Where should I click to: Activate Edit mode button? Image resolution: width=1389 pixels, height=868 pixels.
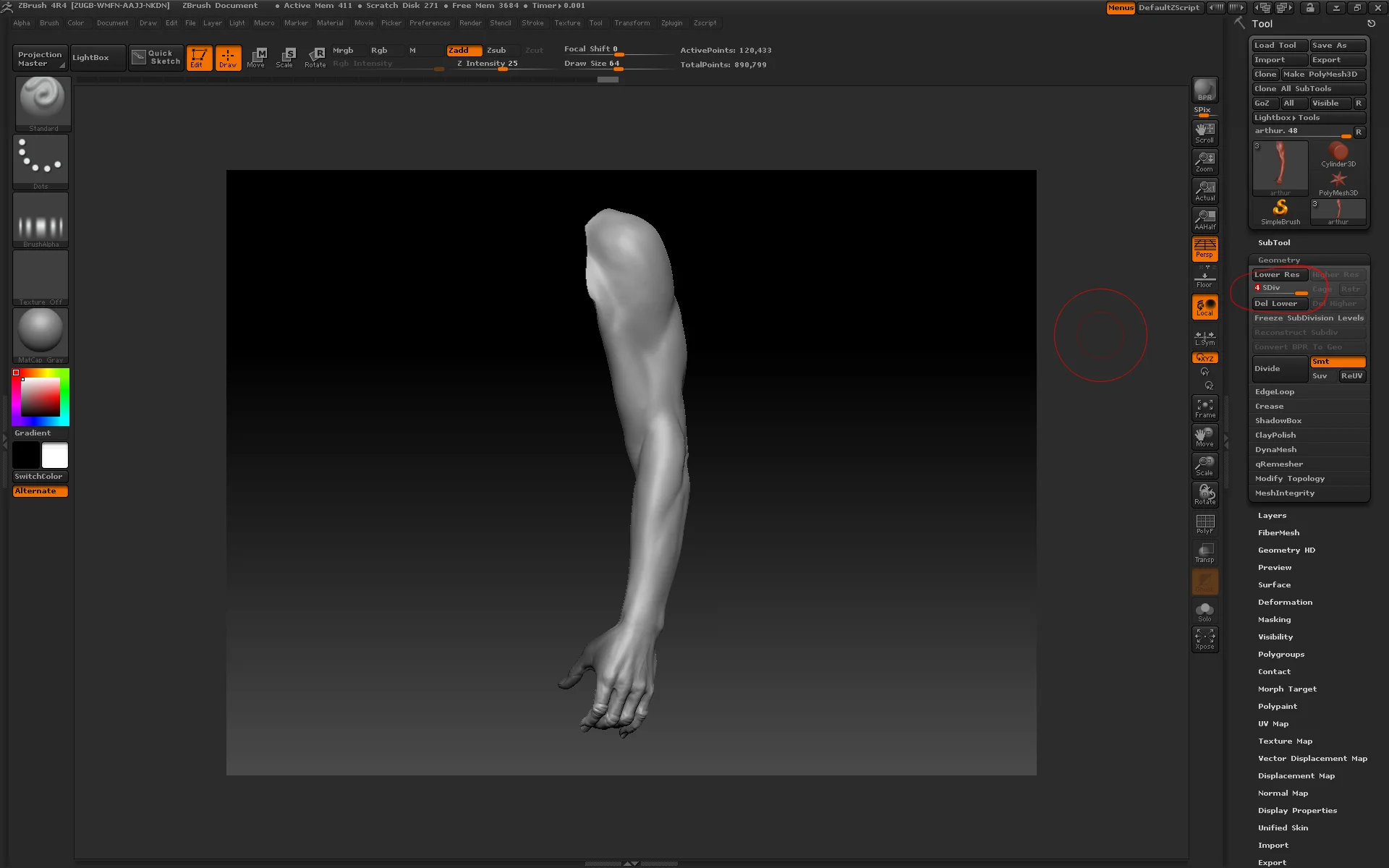[199, 58]
